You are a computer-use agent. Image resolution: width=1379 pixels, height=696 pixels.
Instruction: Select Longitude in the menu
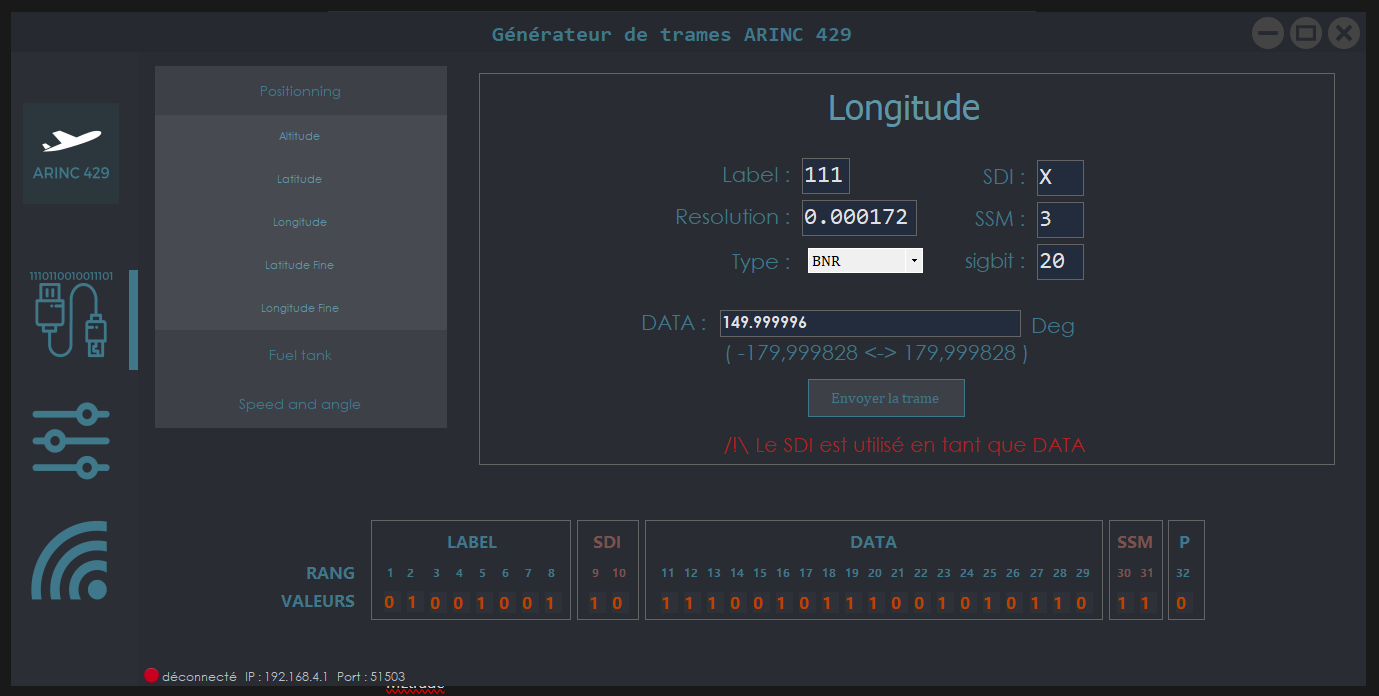pyautogui.click(x=301, y=222)
